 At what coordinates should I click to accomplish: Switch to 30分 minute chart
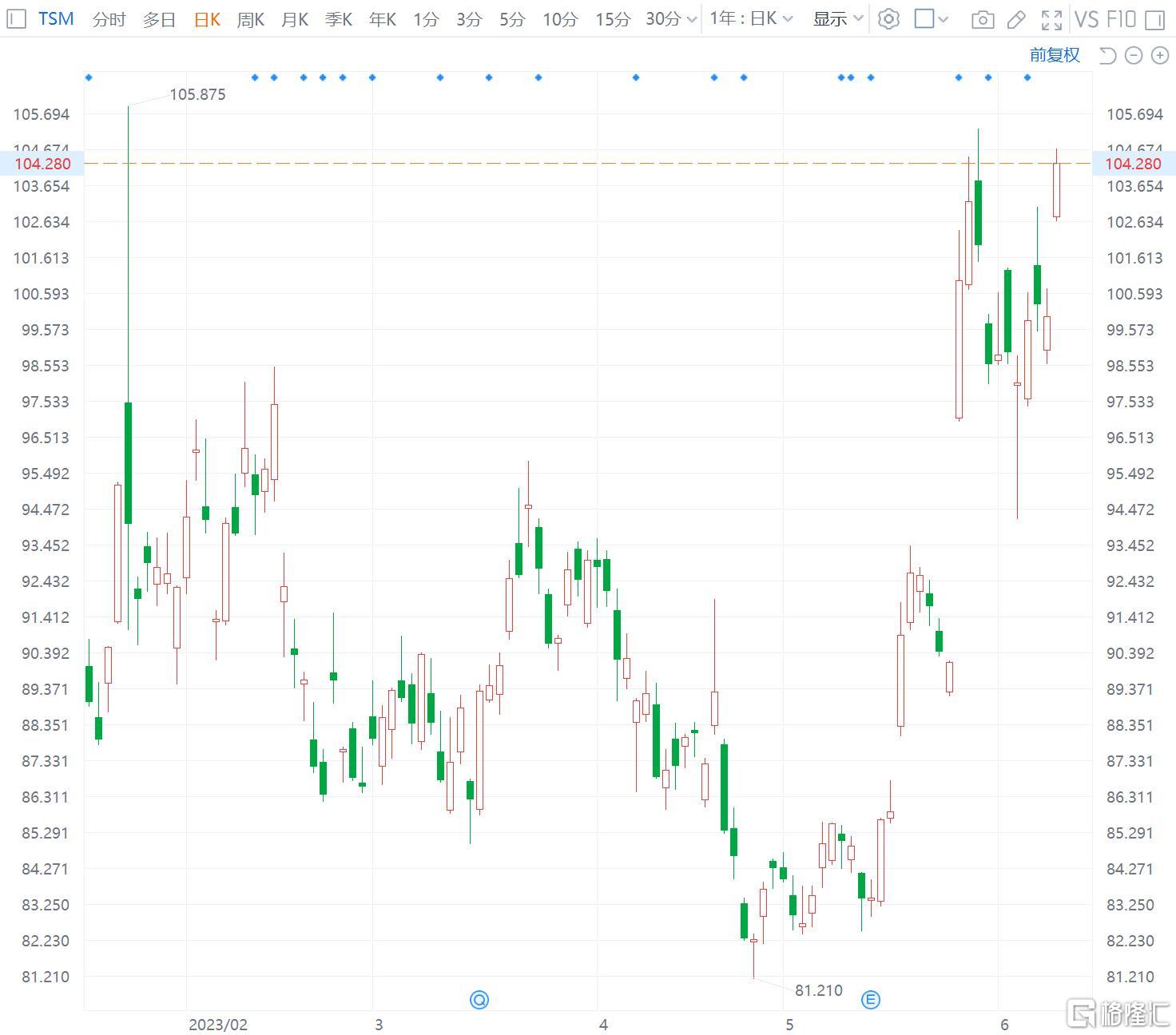click(x=664, y=19)
